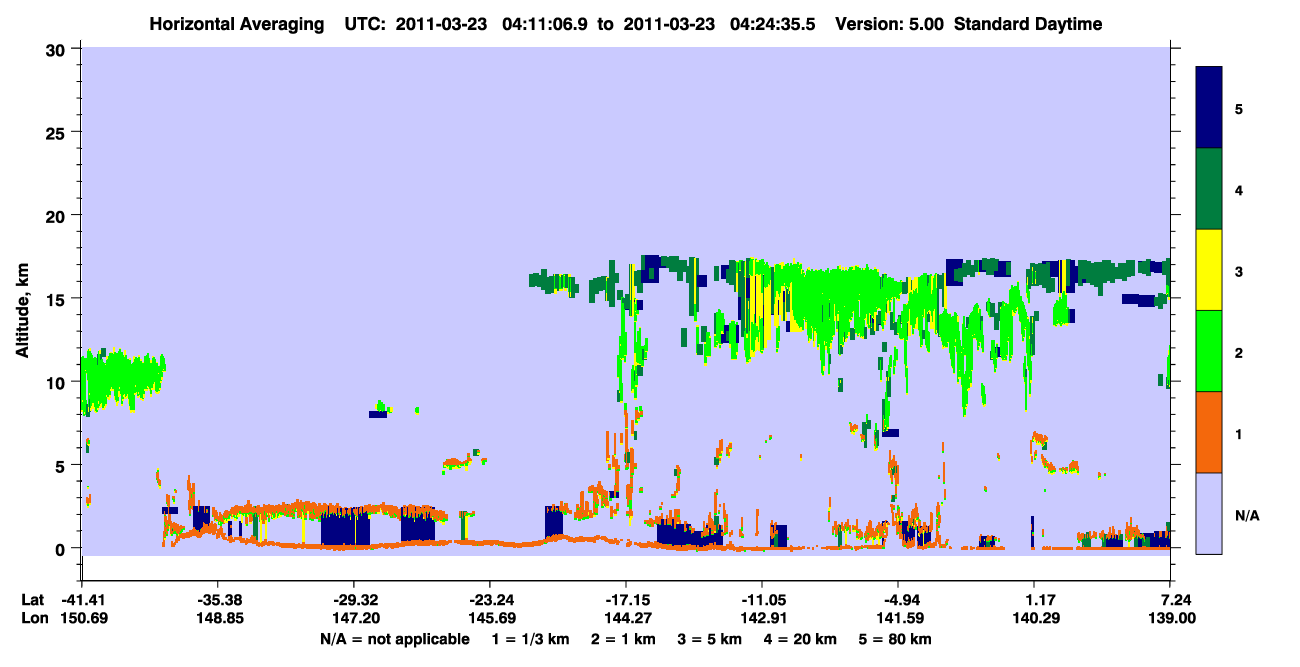Click the dark green colorbar segment labeled 4

coord(1209,189)
